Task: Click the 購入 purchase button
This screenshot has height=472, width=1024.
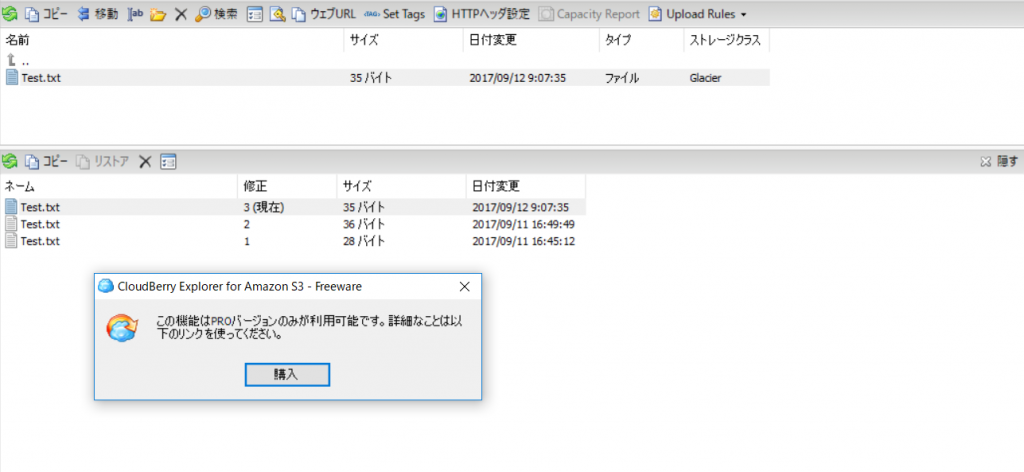Action: 287,375
